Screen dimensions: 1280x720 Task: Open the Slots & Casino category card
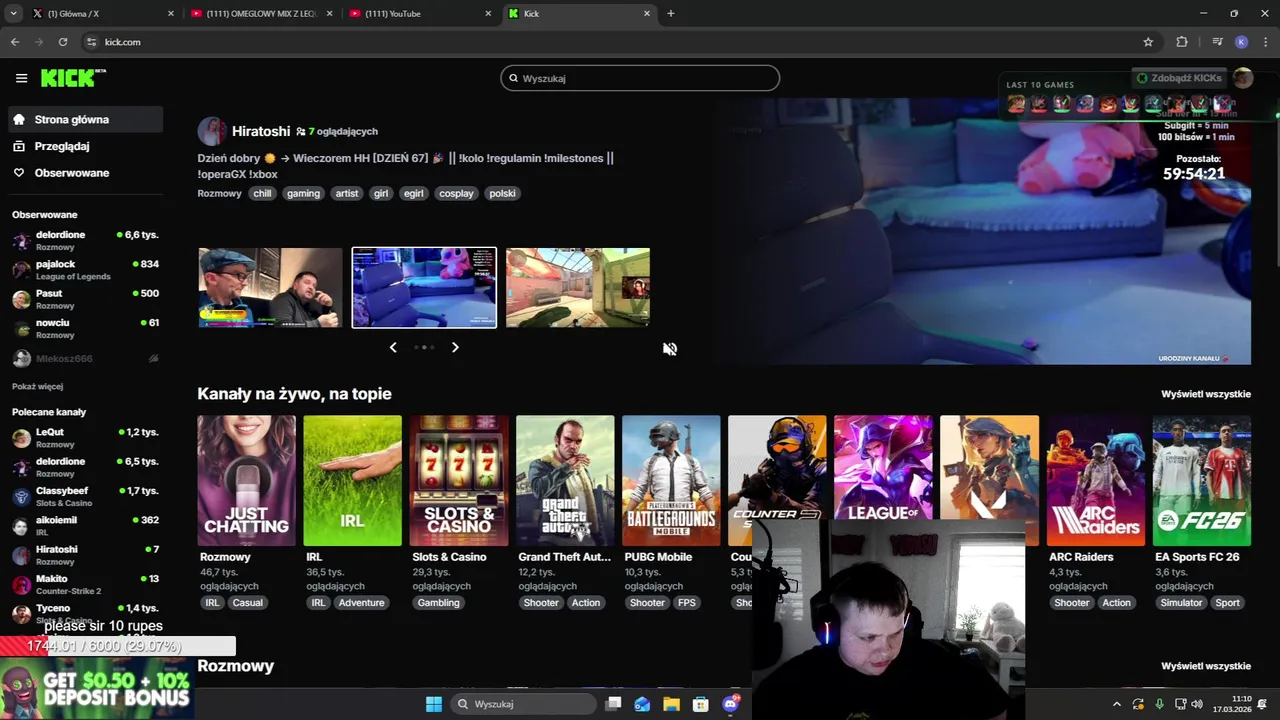pos(459,481)
